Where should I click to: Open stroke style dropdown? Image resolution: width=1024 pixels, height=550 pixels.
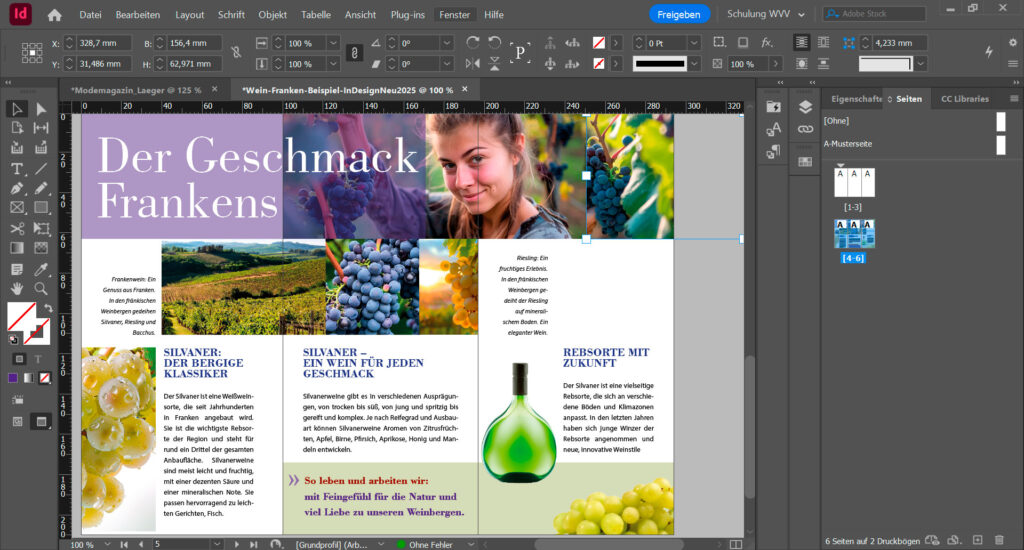pyautogui.click(x=694, y=64)
